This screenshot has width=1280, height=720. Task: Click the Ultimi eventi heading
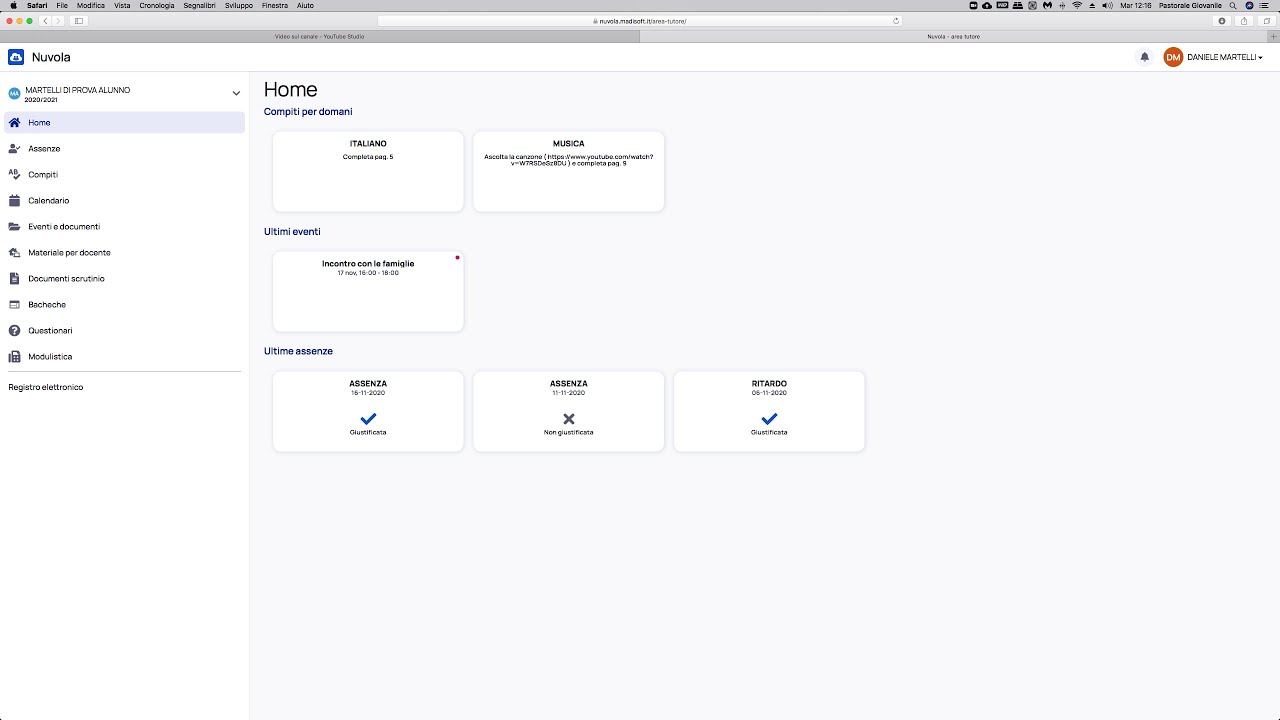pos(292,231)
